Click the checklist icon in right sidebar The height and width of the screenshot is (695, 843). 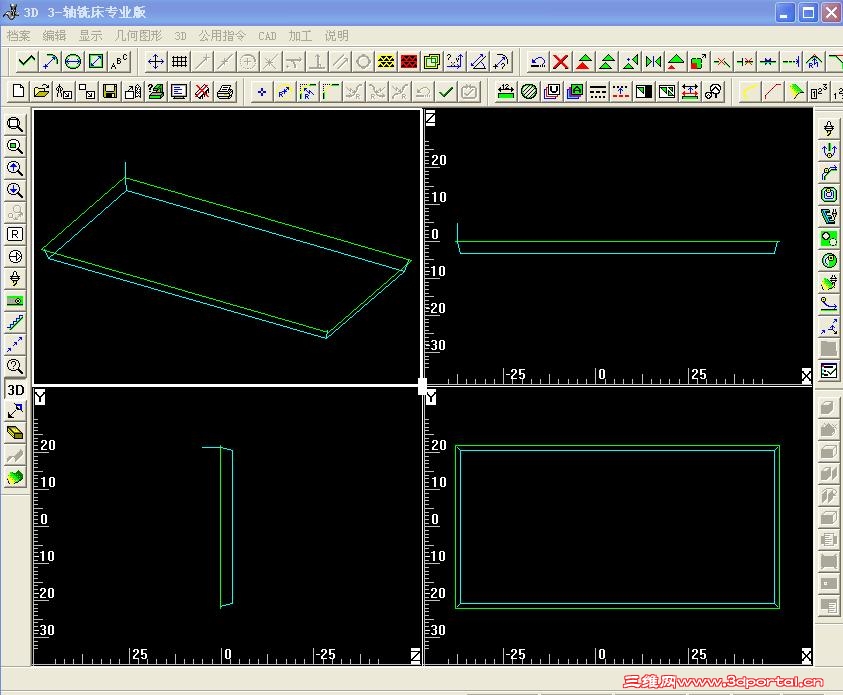tap(828, 370)
